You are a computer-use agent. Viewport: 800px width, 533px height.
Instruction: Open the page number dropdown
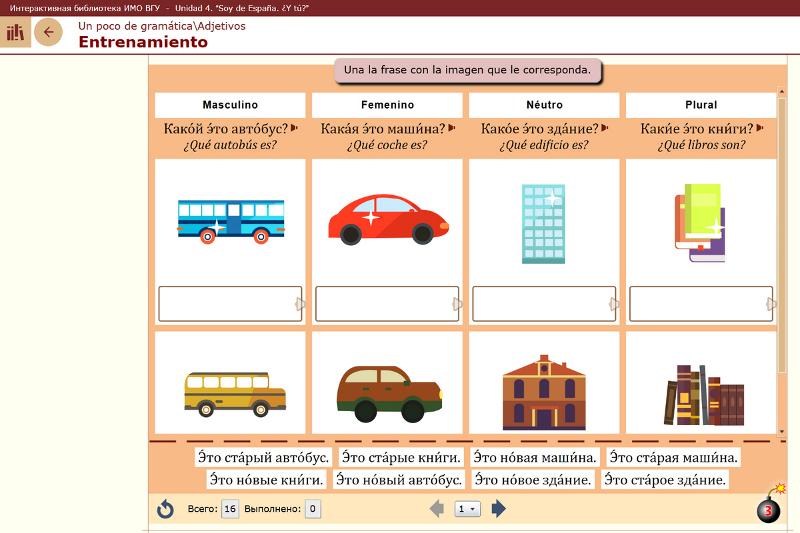click(467, 509)
